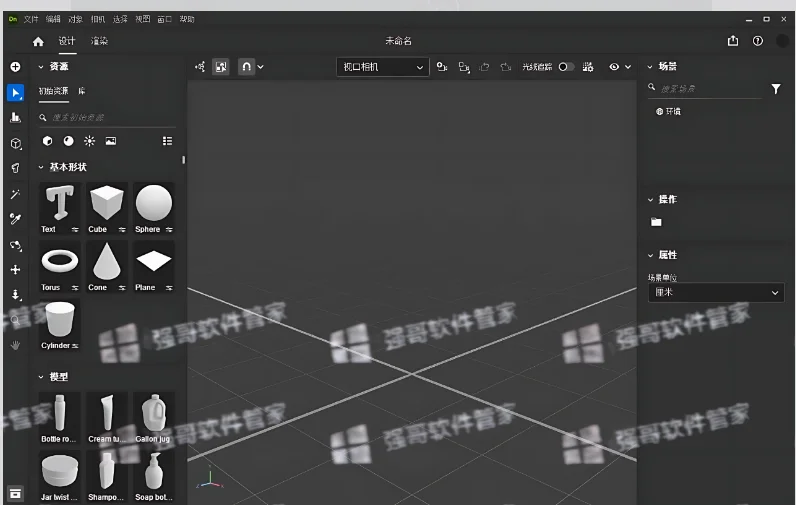Image resolution: width=796 pixels, height=505 pixels.
Task: Filter assets by models icon
Action: 47,141
